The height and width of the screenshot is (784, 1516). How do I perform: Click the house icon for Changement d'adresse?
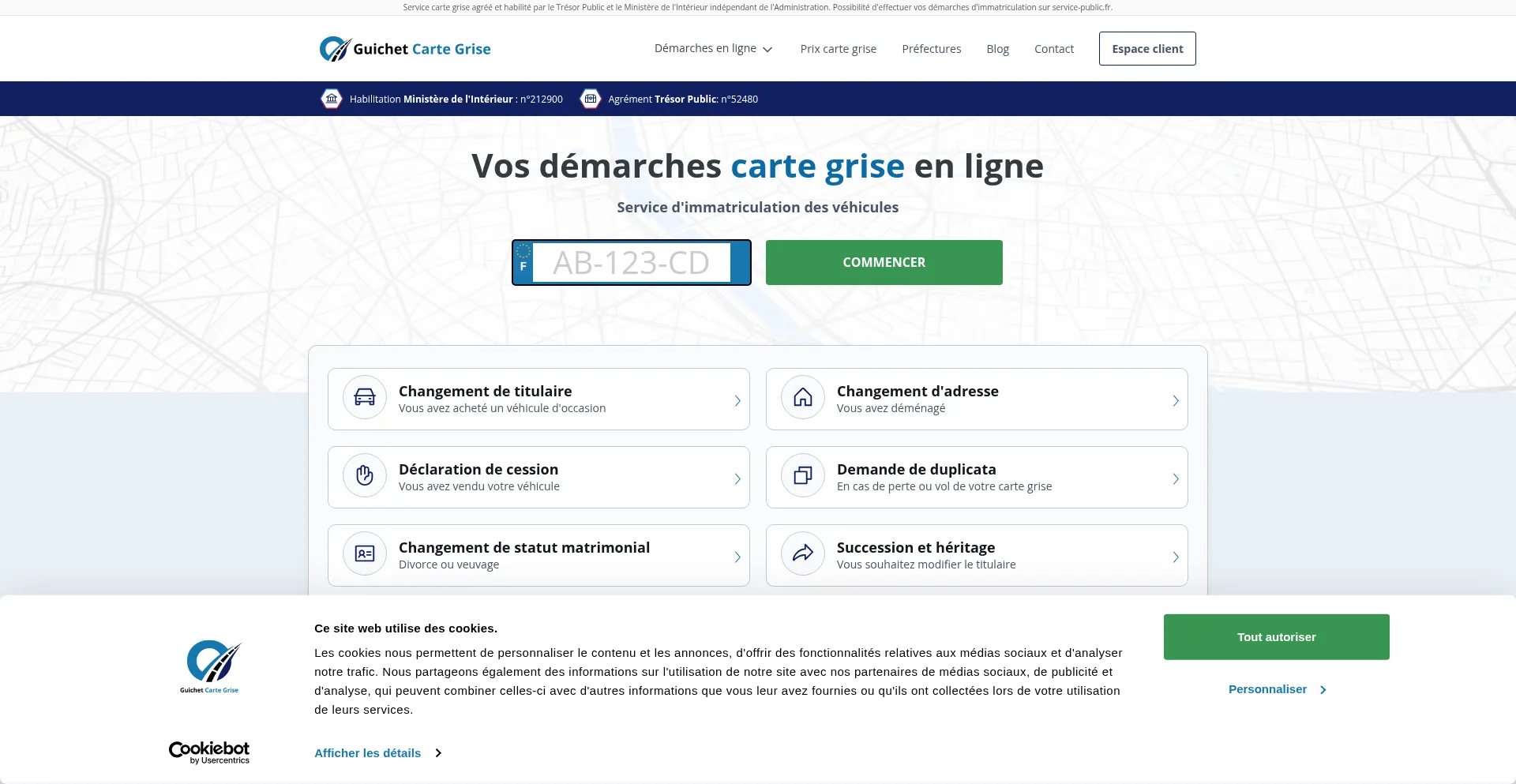click(802, 397)
